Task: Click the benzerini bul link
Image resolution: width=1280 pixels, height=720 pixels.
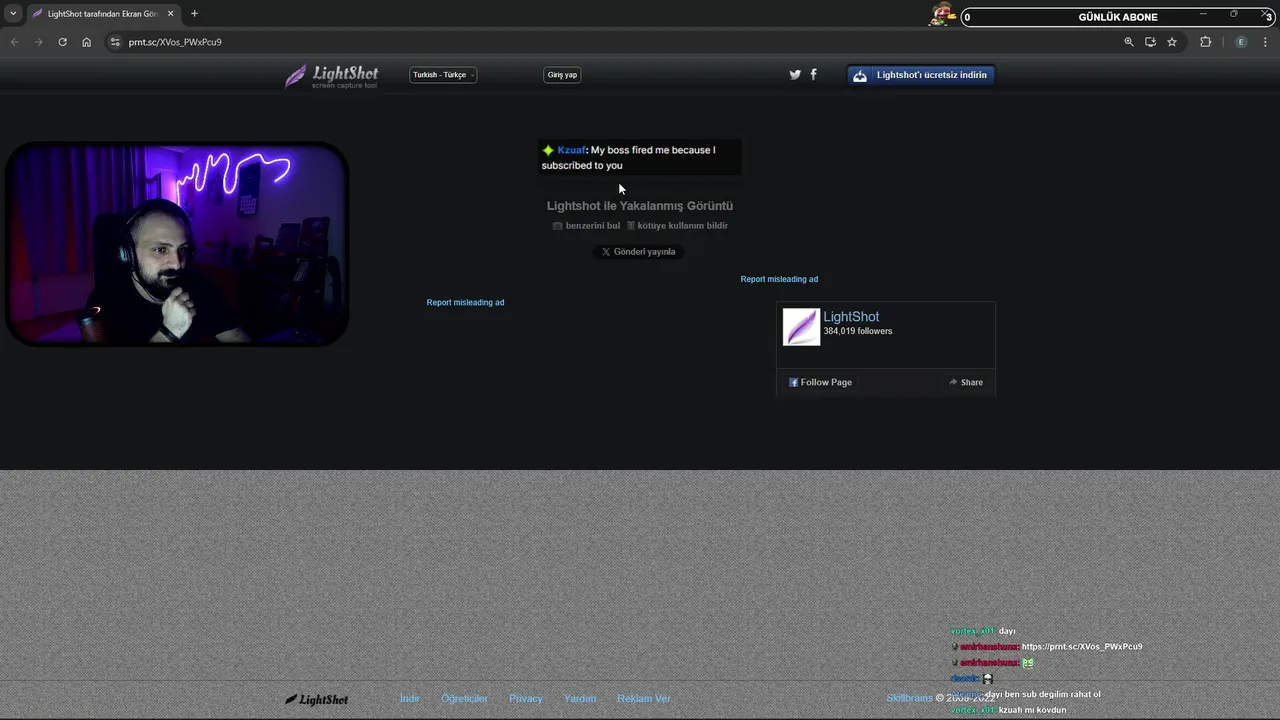Action: (587, 226)
